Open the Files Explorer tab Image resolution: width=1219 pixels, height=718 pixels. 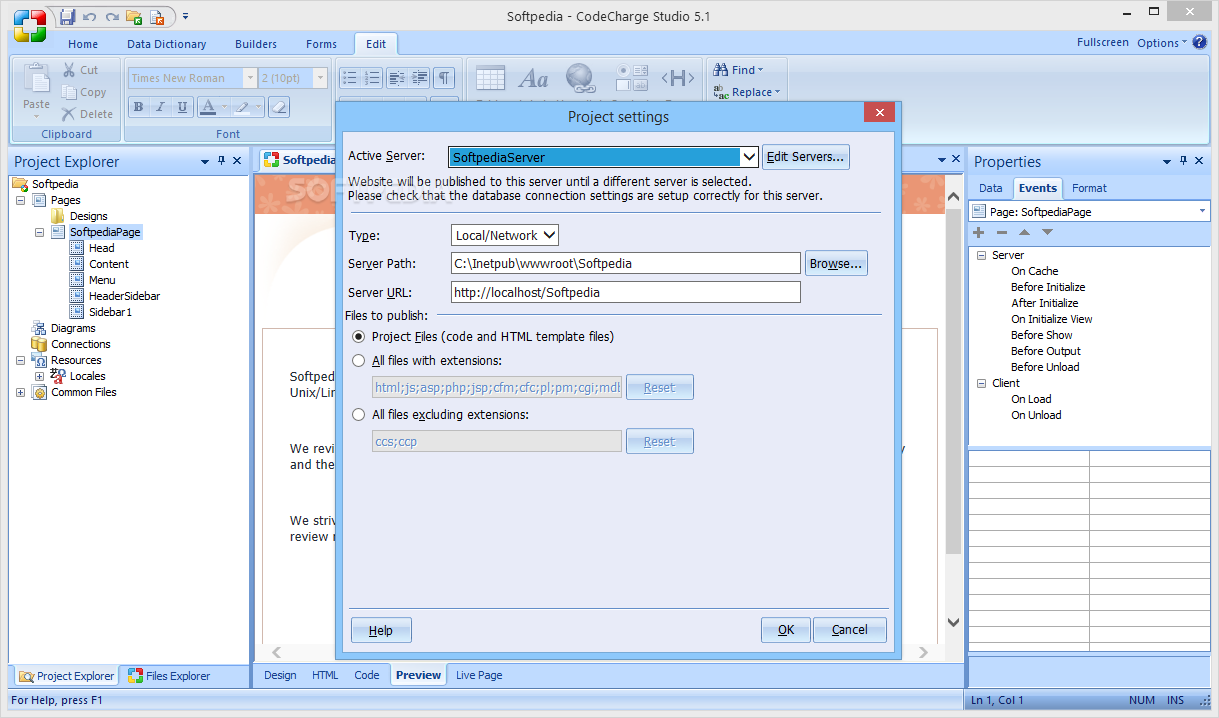[169, 676]
